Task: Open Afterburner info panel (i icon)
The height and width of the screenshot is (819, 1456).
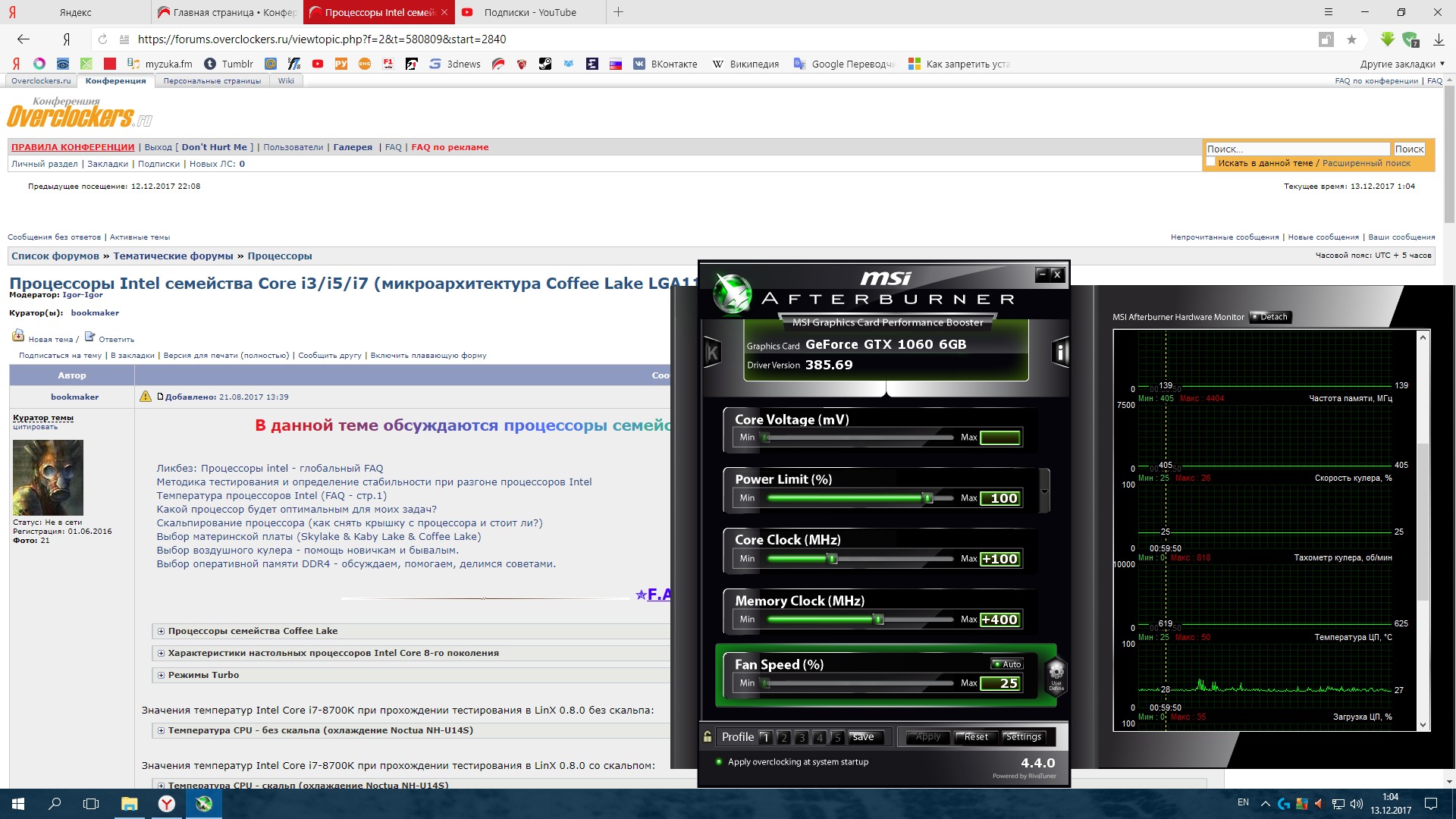Action: [1060, 352]
